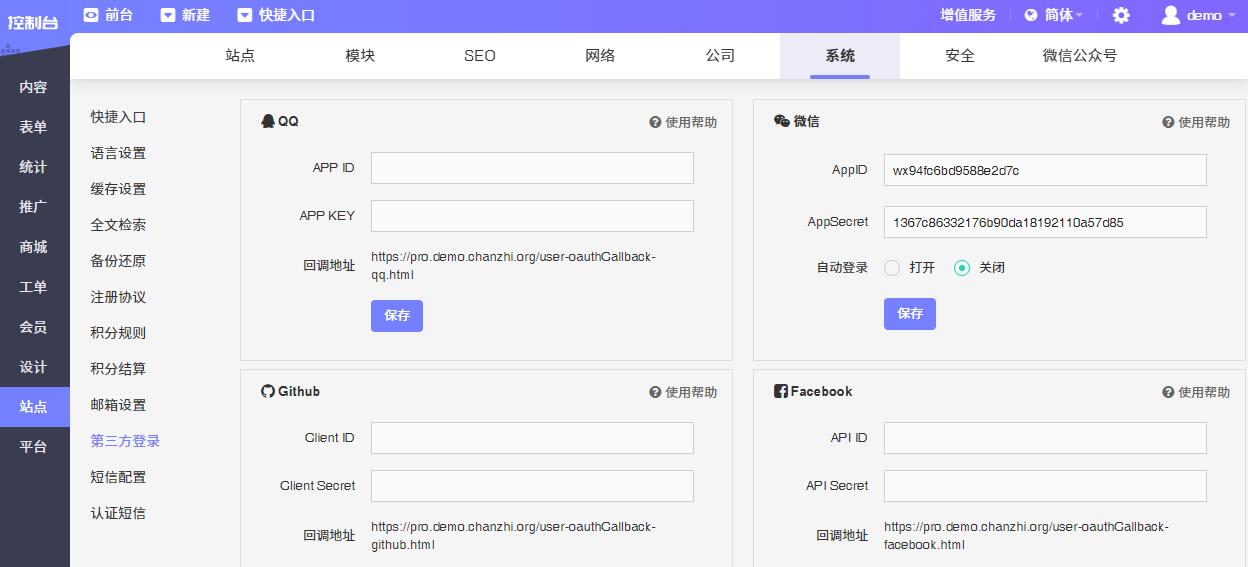The height and width of the screenshot is (567, 1248).
Task: Switch to the 网络 tab
Action: pos(600,56)
